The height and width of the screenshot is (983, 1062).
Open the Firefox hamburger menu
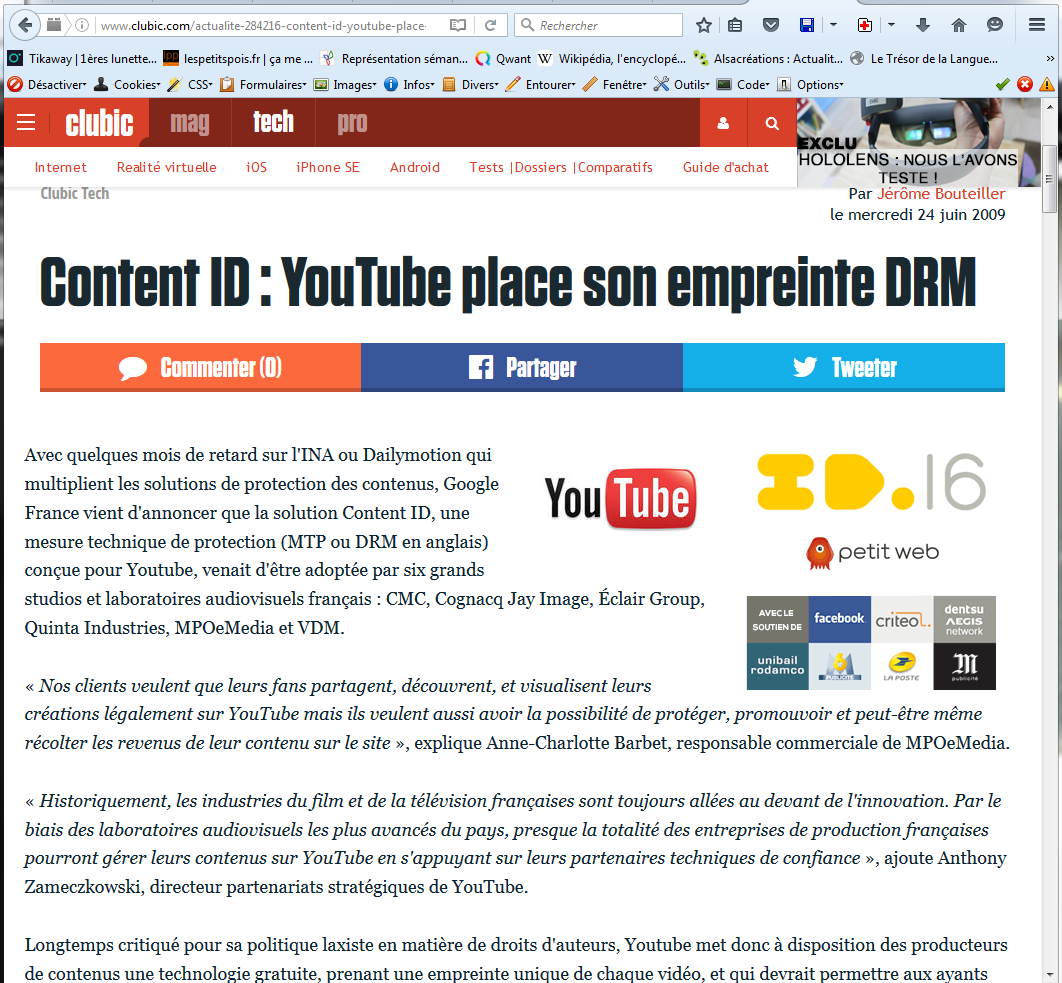tap(1037, 26)
